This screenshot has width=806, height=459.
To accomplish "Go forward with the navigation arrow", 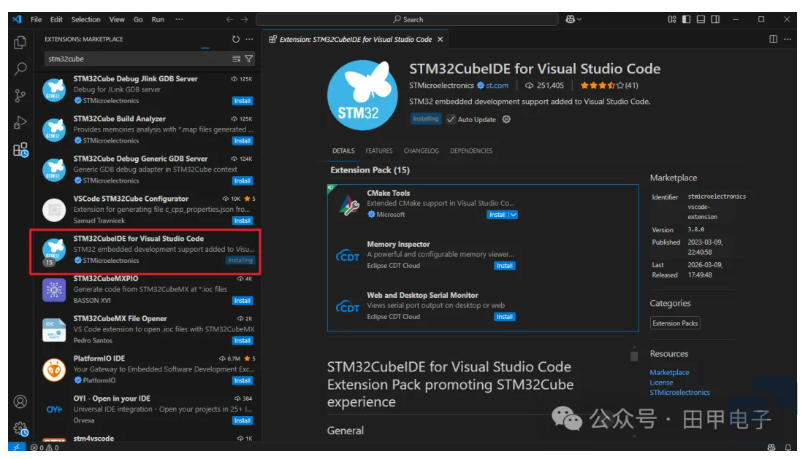I will [x=245, y=20].
